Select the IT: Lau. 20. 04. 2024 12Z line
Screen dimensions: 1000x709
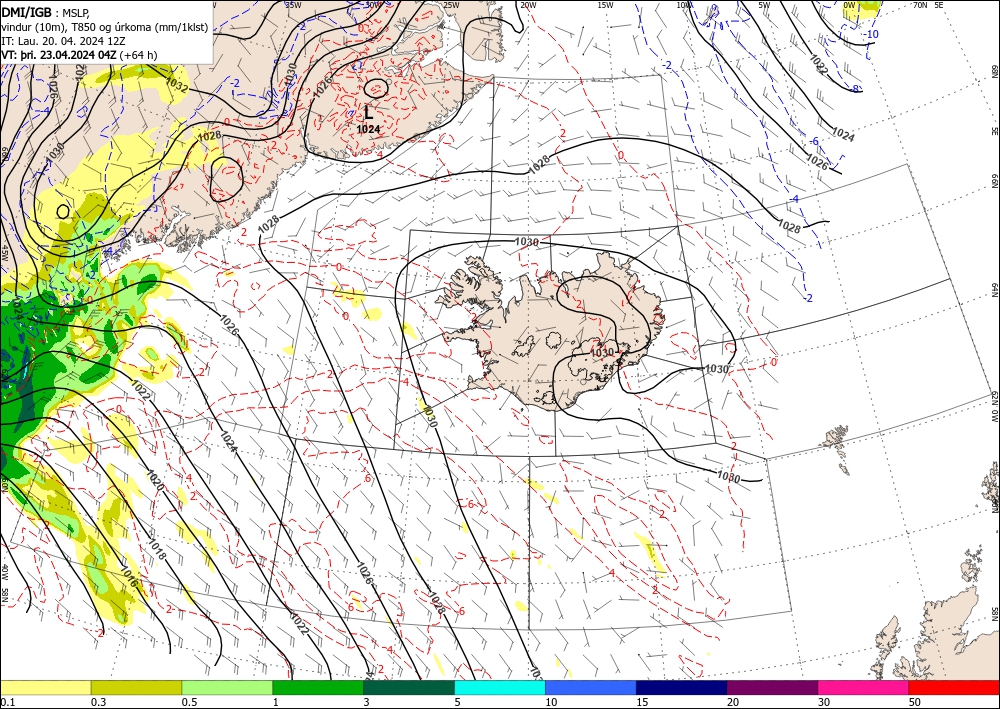[63, 40]
